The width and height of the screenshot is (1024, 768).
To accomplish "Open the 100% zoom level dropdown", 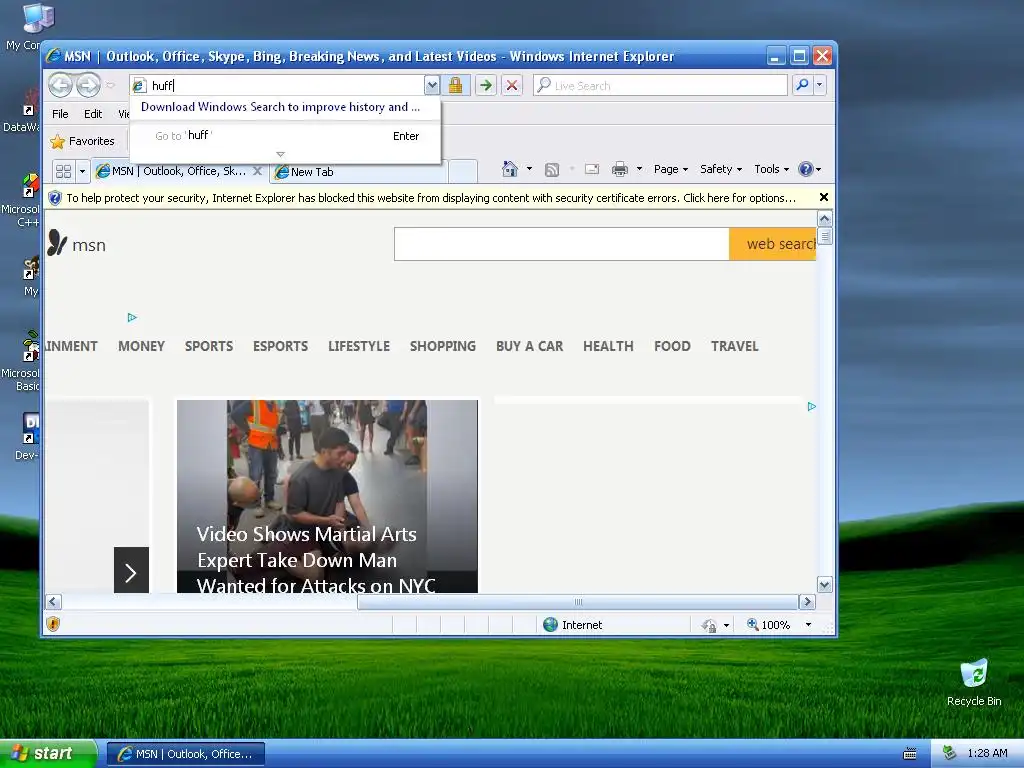I will tap(808, 625).
